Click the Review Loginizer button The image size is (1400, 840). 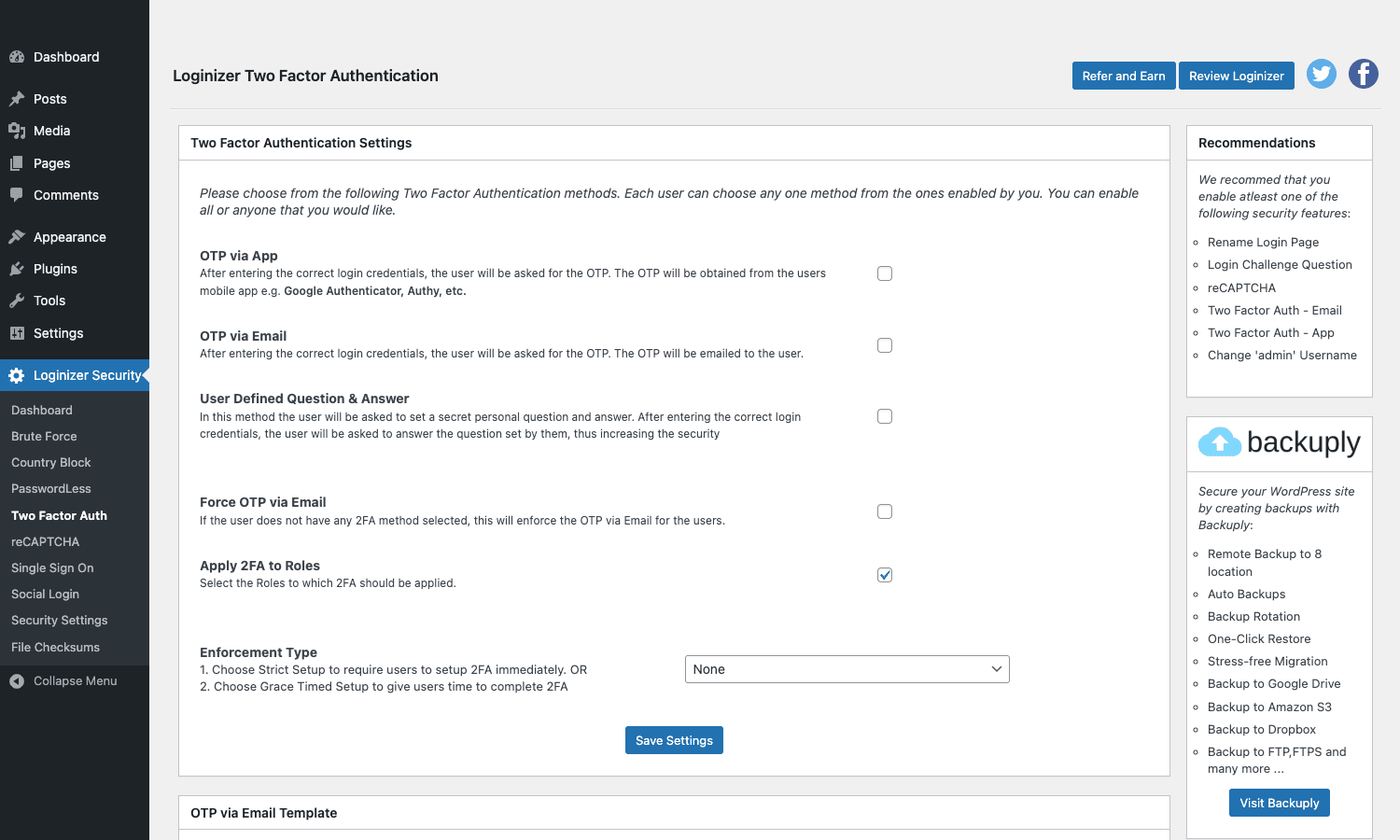1237,76
